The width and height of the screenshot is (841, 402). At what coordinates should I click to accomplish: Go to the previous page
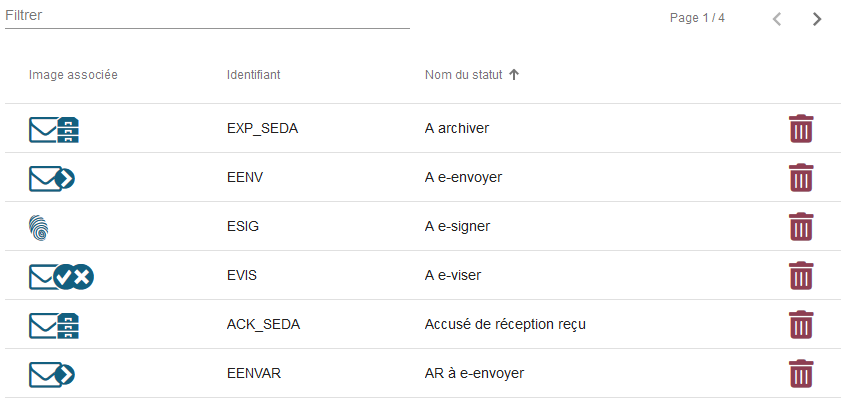pyautogui.click(x=777, y=19)
